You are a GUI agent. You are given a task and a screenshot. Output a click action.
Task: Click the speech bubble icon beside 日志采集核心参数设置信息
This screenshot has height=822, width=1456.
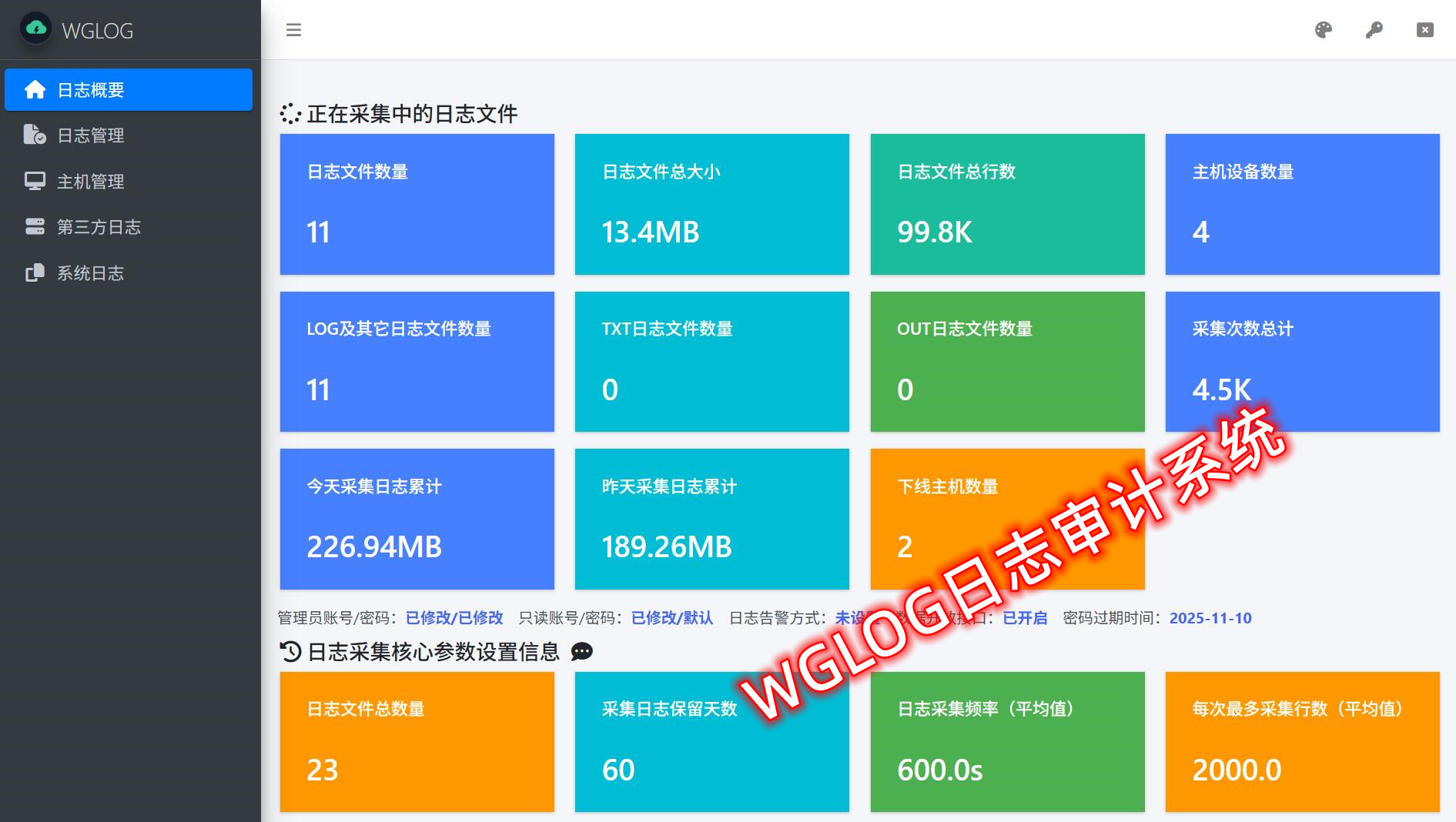click(x=582, y=652)
